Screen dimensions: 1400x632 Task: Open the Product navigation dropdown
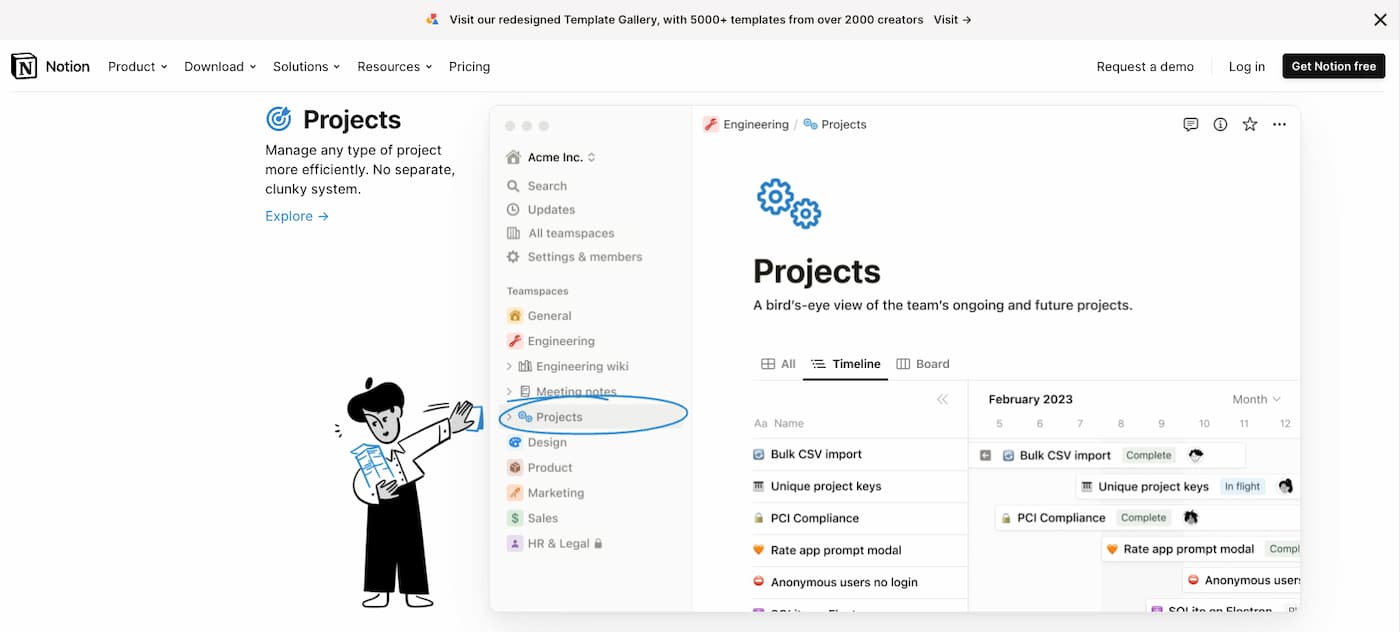click(x=137, y=66)
